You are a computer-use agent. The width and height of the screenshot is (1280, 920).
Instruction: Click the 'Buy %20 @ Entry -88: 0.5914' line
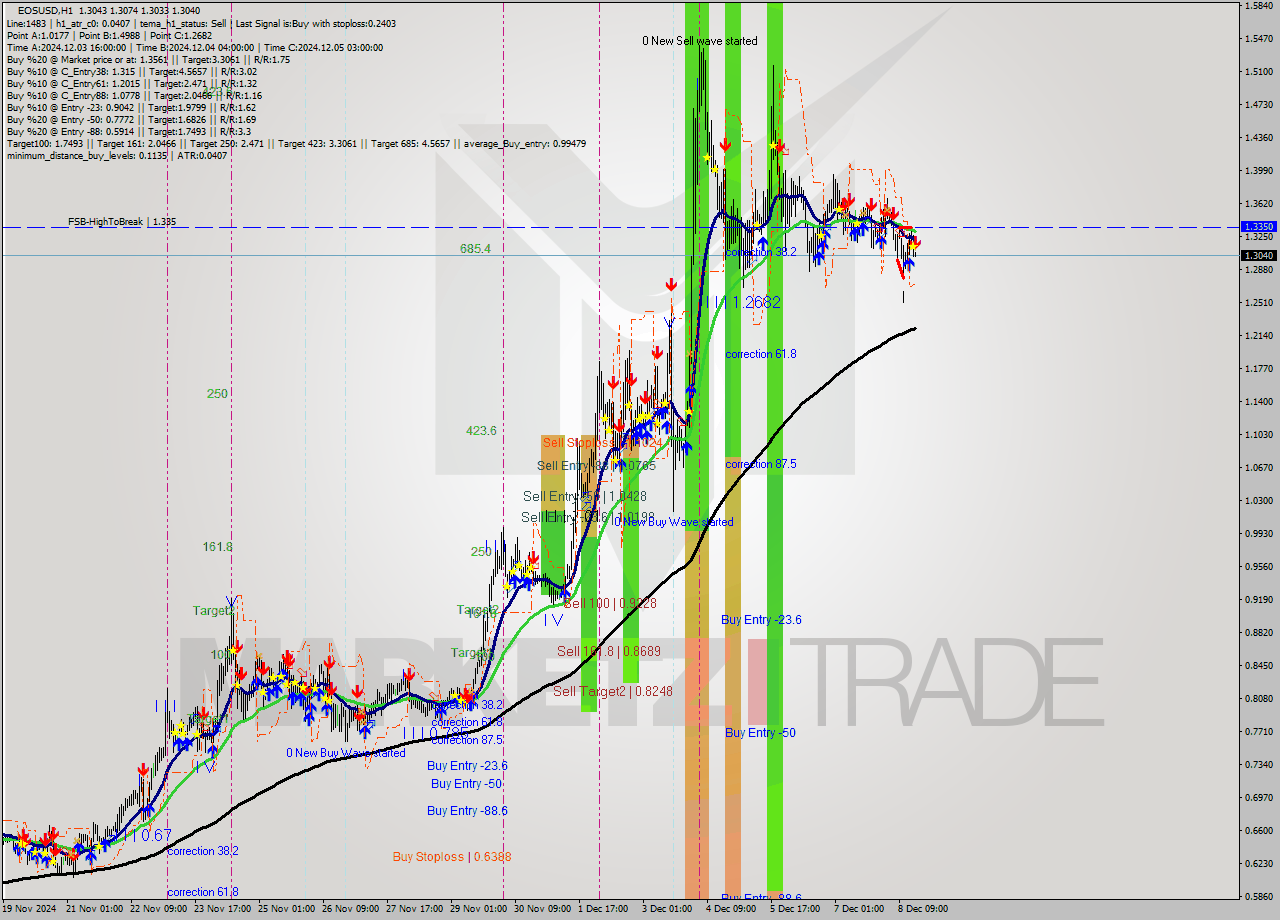(x=128, y=131)
